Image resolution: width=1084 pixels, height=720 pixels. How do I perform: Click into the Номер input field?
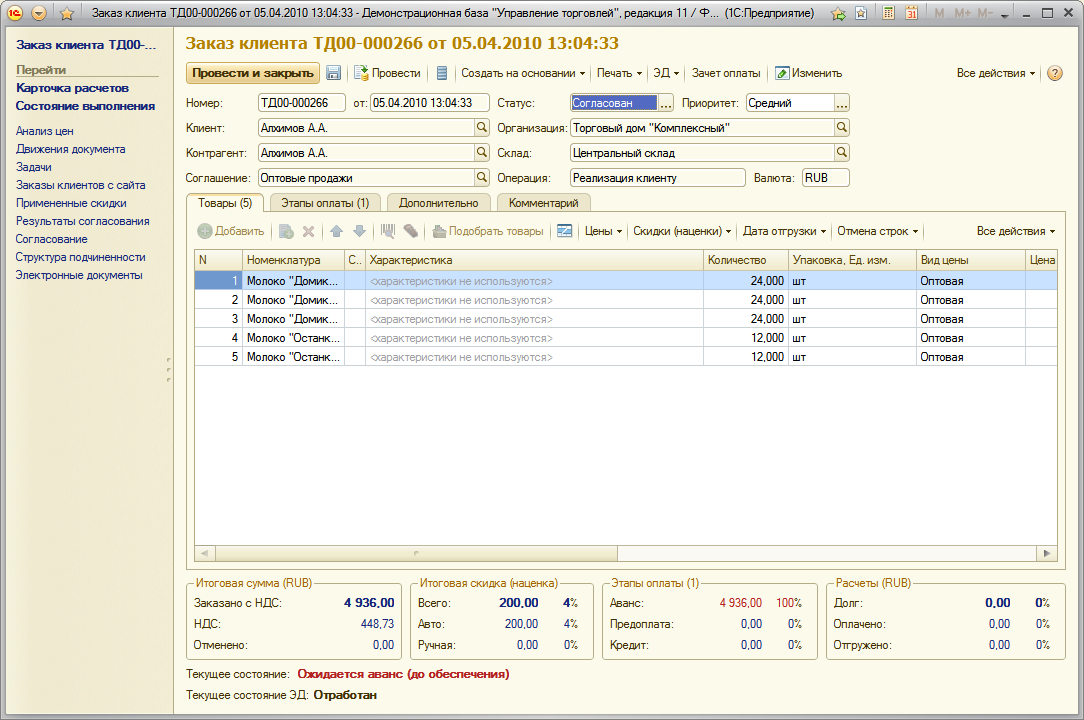click(x=300, y=103)
